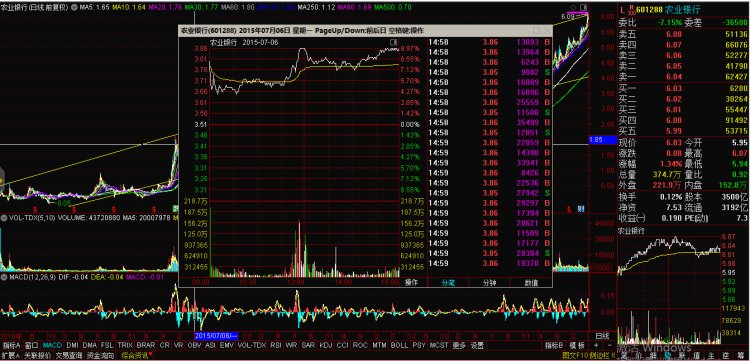Open the 指标B indicator menu
The height and width of the screenshot is (361, 750).
[553, 345]
